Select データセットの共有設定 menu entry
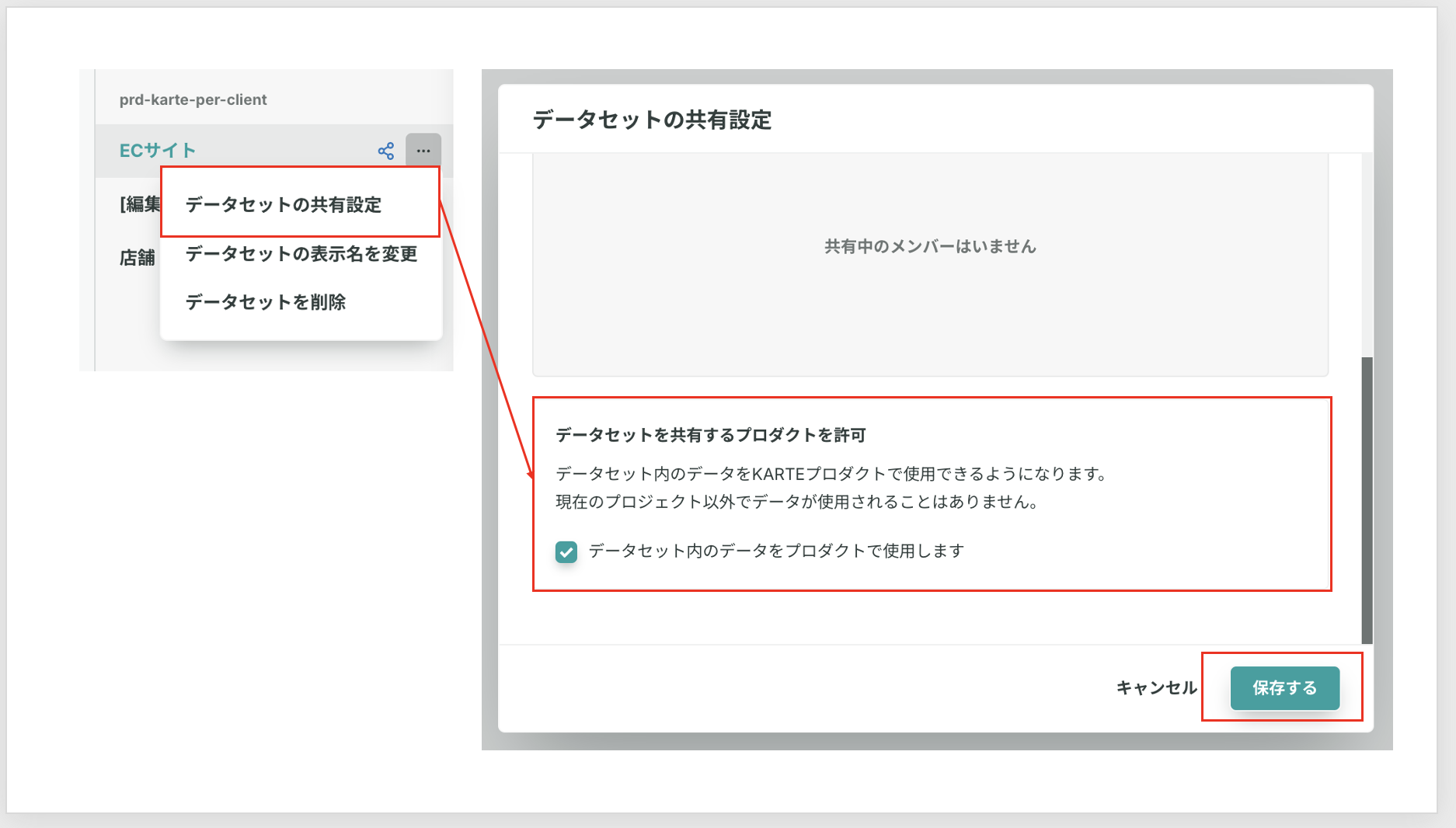The width and height of the screenshot is (1456, 828). coord(284,204)
